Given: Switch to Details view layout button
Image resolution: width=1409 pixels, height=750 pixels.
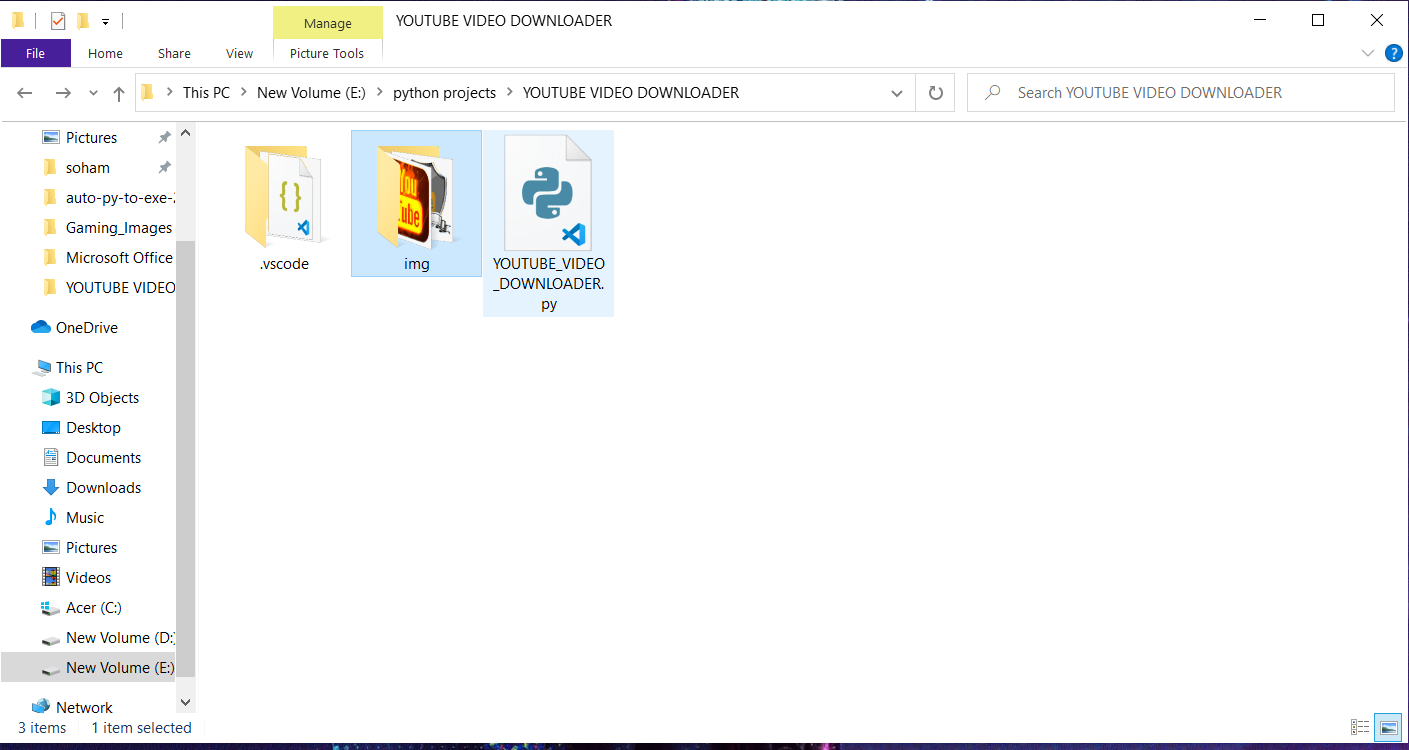Looking at the screenshot, I should (1360, 727).
